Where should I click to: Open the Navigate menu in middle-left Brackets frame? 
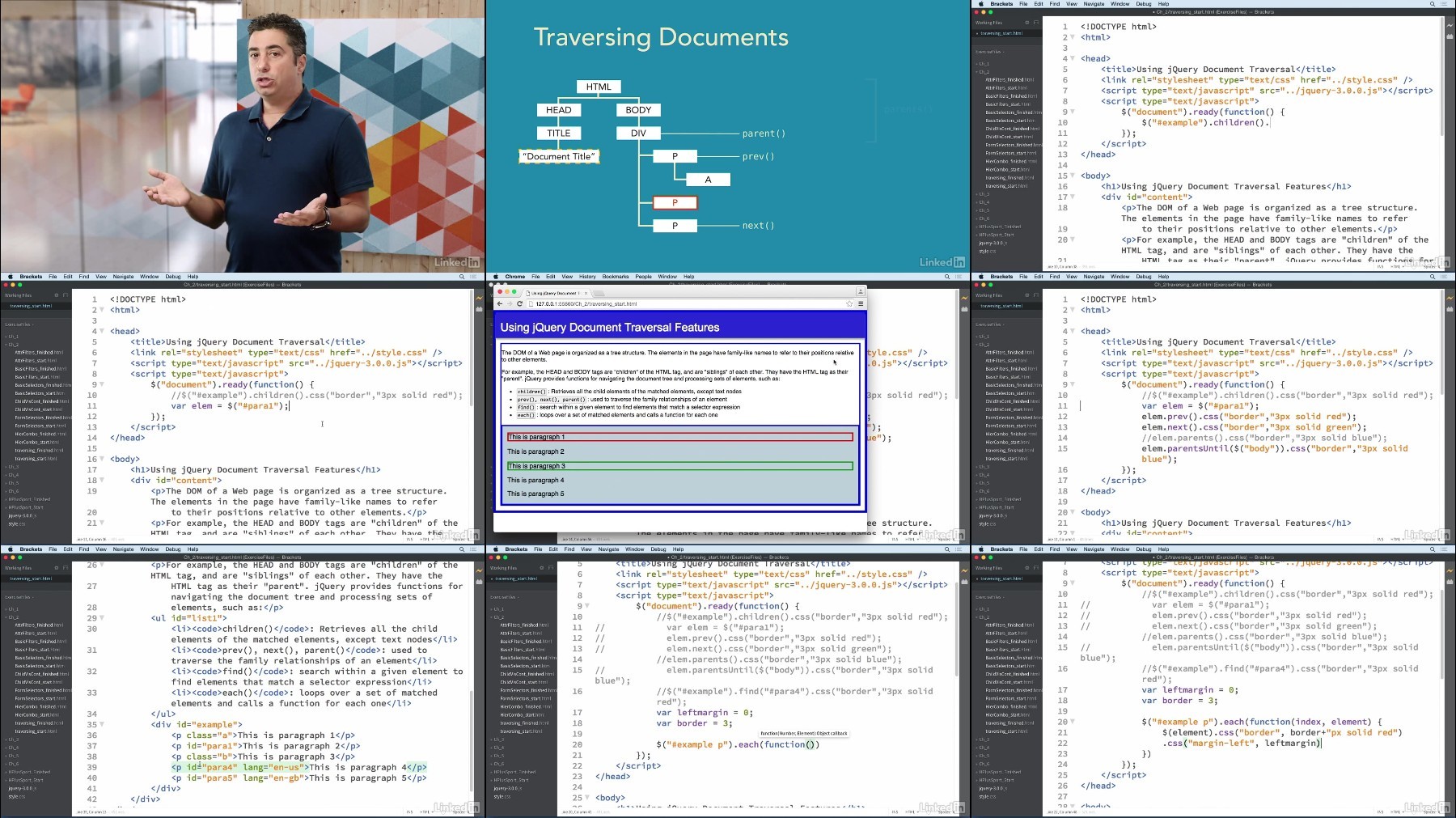pyautogui.click(x=123, y=277)
